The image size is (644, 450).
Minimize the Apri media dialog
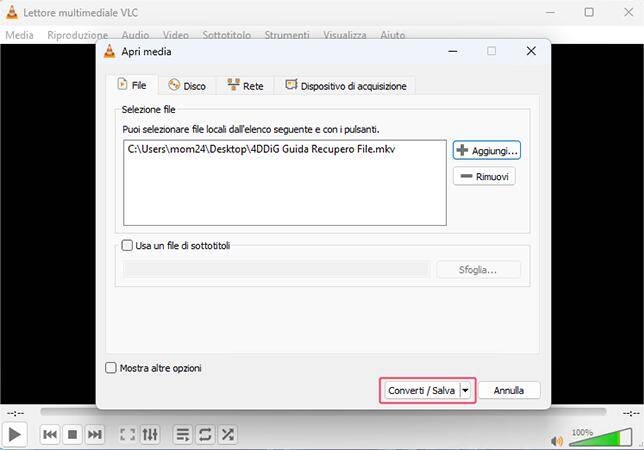(453, 51)
